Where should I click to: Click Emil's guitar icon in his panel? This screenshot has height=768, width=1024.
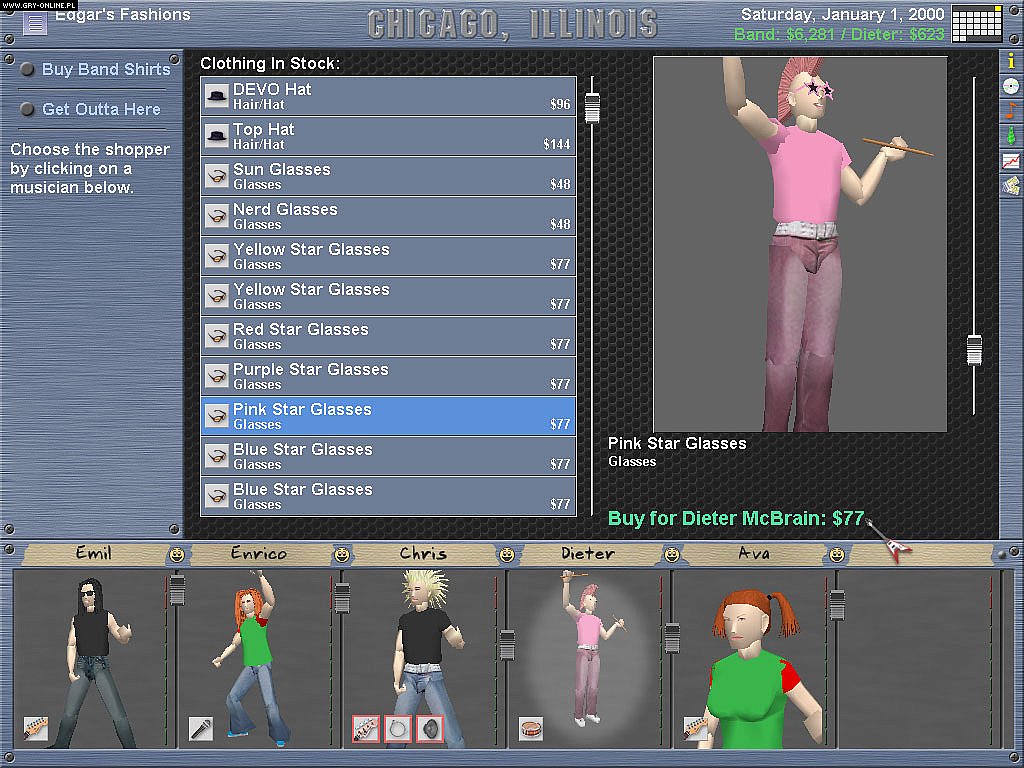point(38,731)
